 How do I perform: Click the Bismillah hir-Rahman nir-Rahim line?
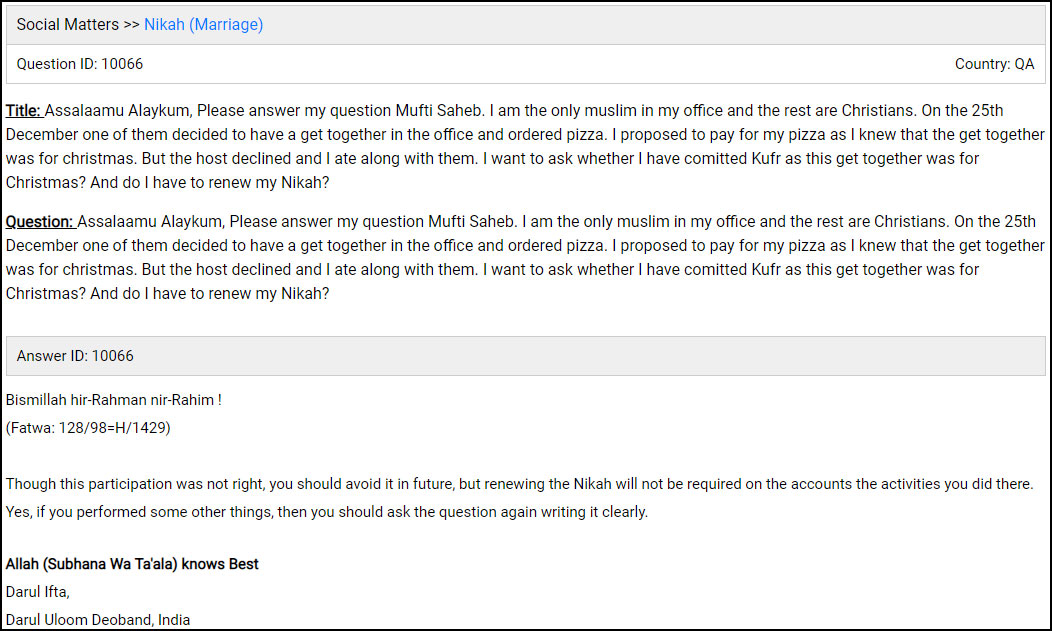click(x=114, y=400)
